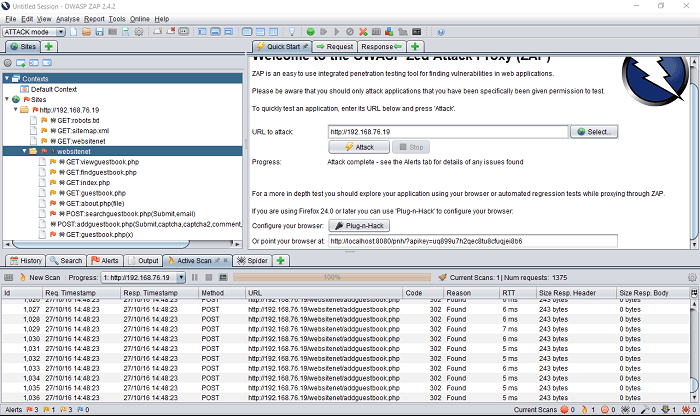
Task: Click the table column chooser icon
Action: click(x=694, y=293)
